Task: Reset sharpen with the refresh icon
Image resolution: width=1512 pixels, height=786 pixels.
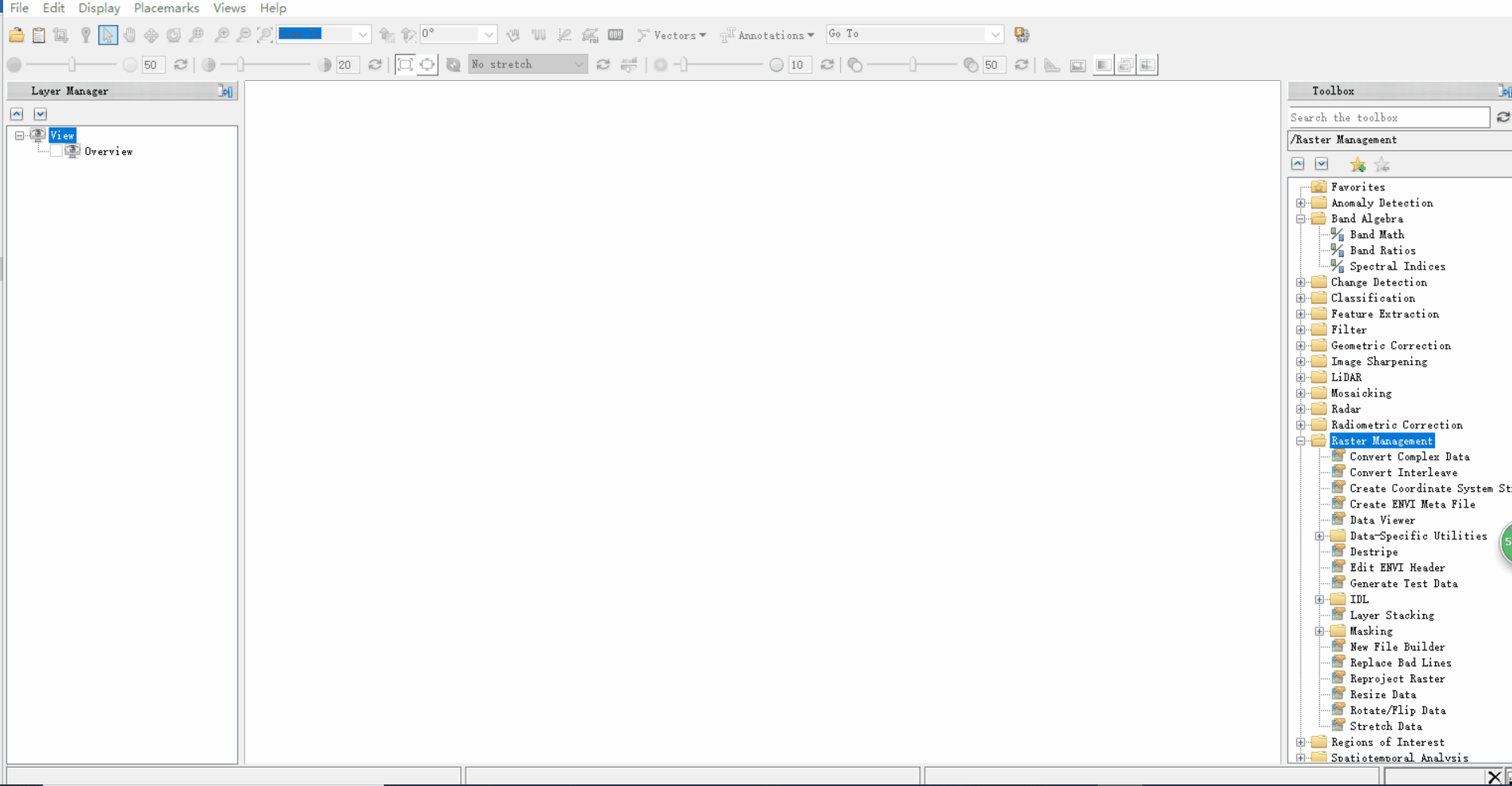Action: pos(827,65)
